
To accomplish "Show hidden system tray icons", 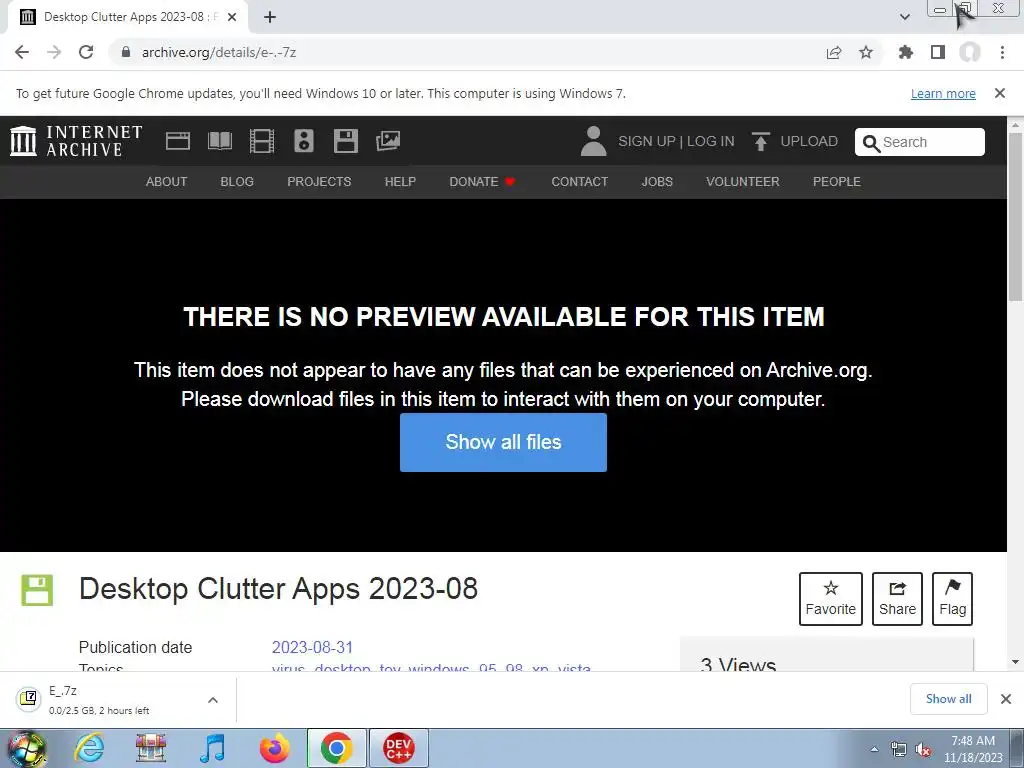I will (874, 749).
